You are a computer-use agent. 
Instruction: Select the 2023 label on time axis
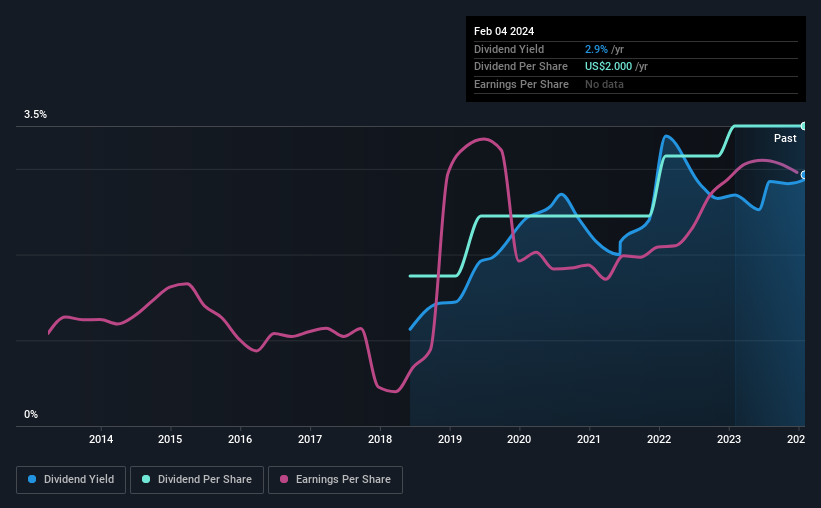729,439
